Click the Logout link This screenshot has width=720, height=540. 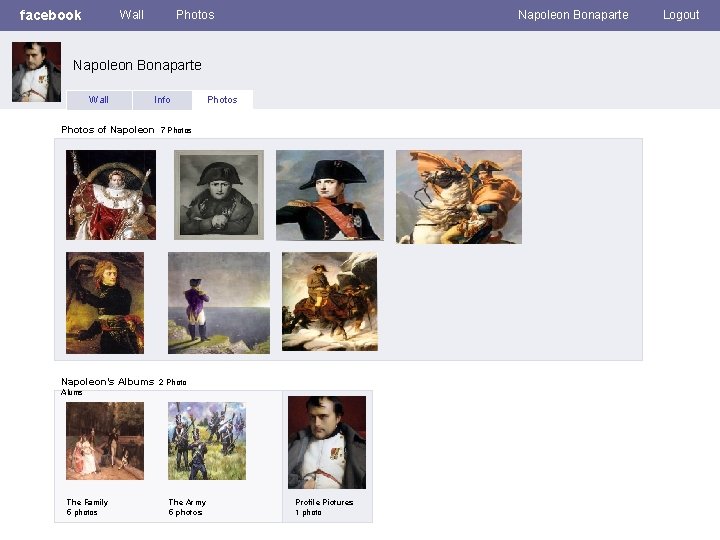[681, 15]
